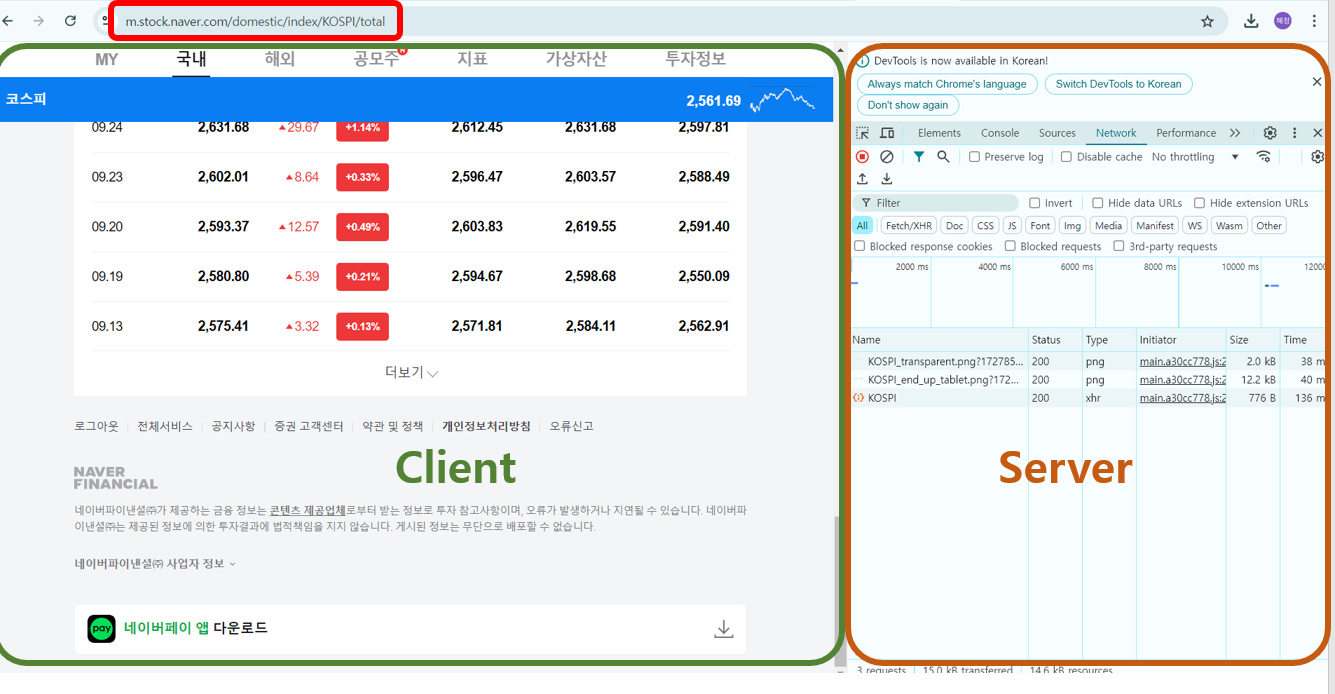The width and height of the screenshot is (1335, 694).
Task: Bookmark this page with the star icon
Action: click(1207, 21)
